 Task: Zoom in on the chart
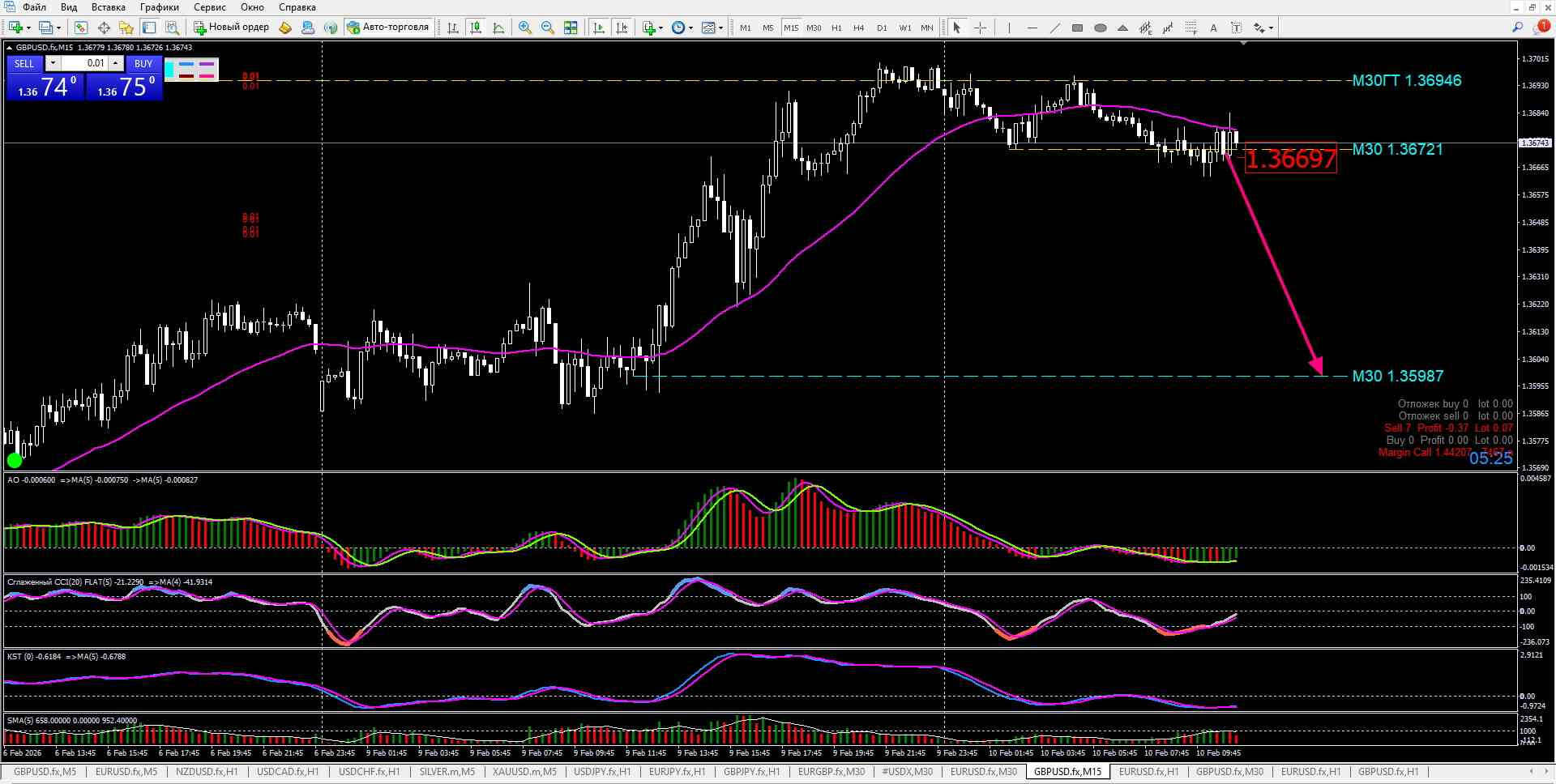pos(525,28)
